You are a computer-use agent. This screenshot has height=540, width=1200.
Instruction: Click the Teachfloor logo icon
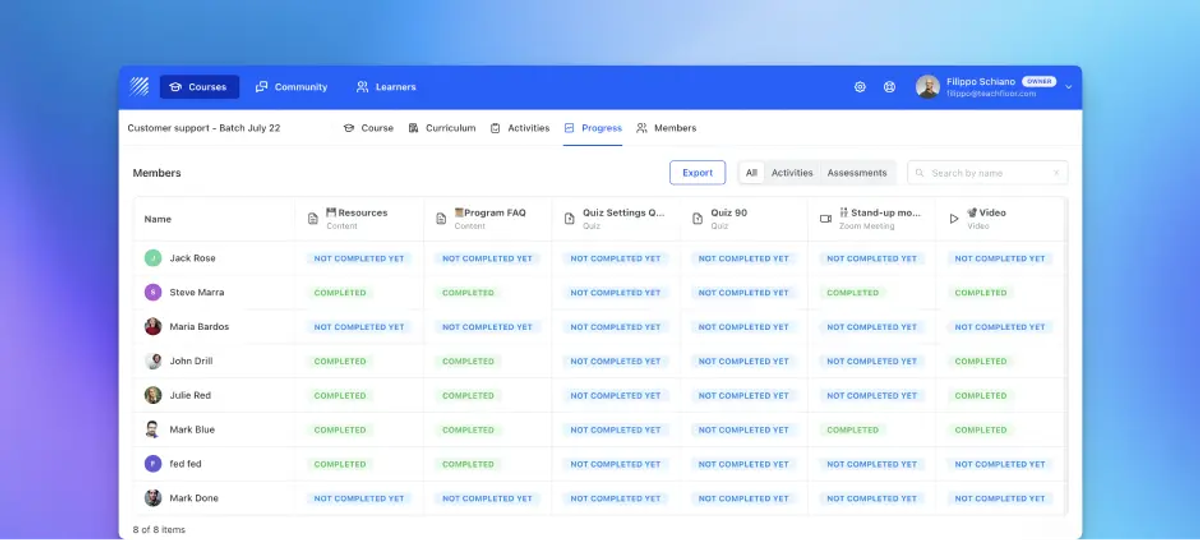(x=139, y=87)
